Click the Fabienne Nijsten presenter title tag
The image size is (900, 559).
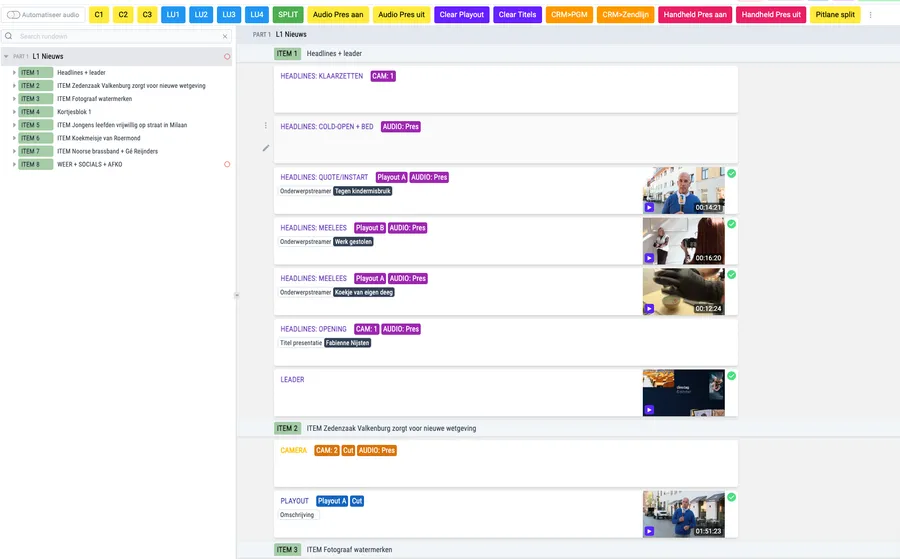coord(347,343)
